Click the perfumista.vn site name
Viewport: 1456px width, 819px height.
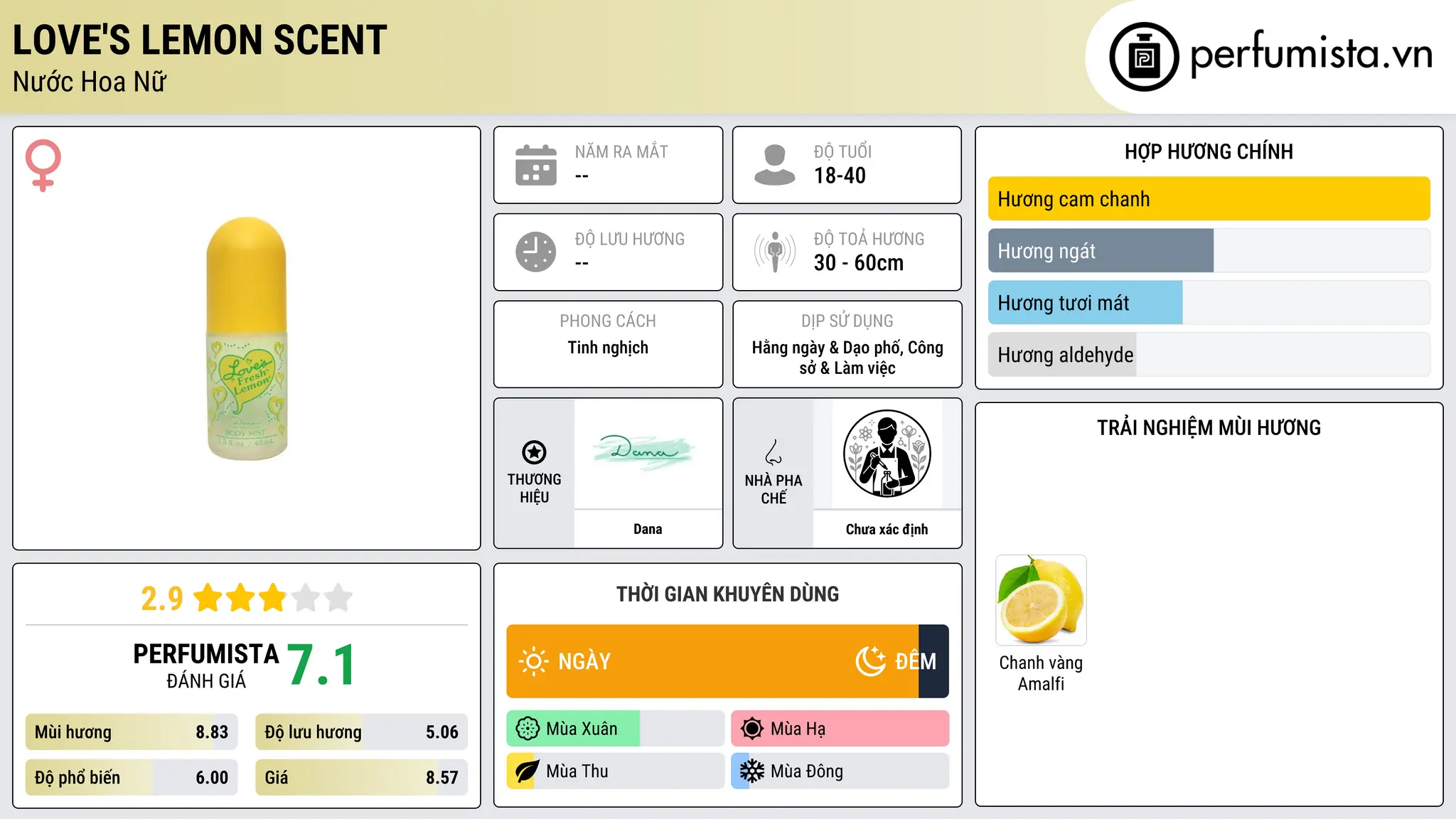pos(1311,54)
